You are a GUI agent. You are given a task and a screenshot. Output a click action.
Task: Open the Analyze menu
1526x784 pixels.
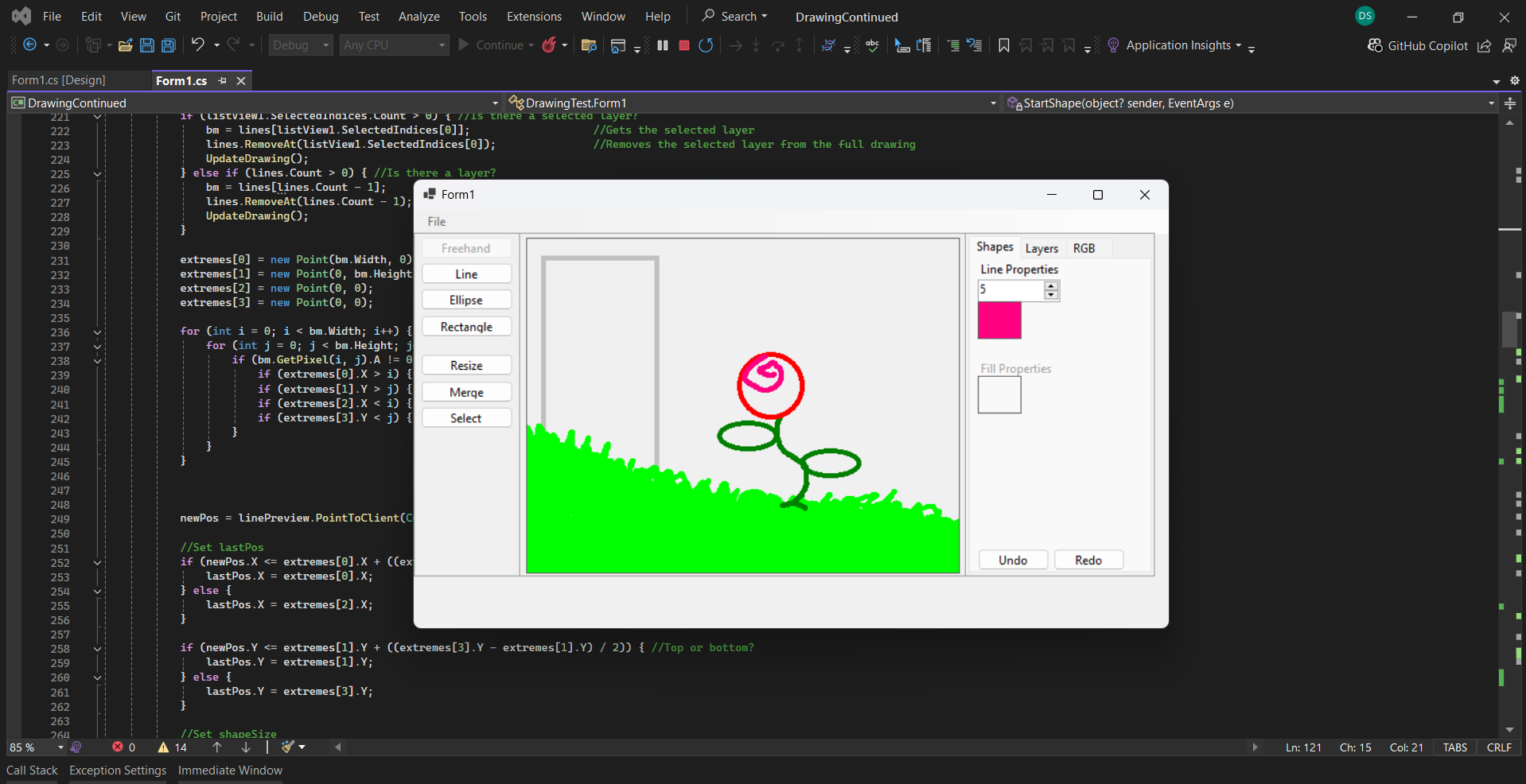(418, 17)
